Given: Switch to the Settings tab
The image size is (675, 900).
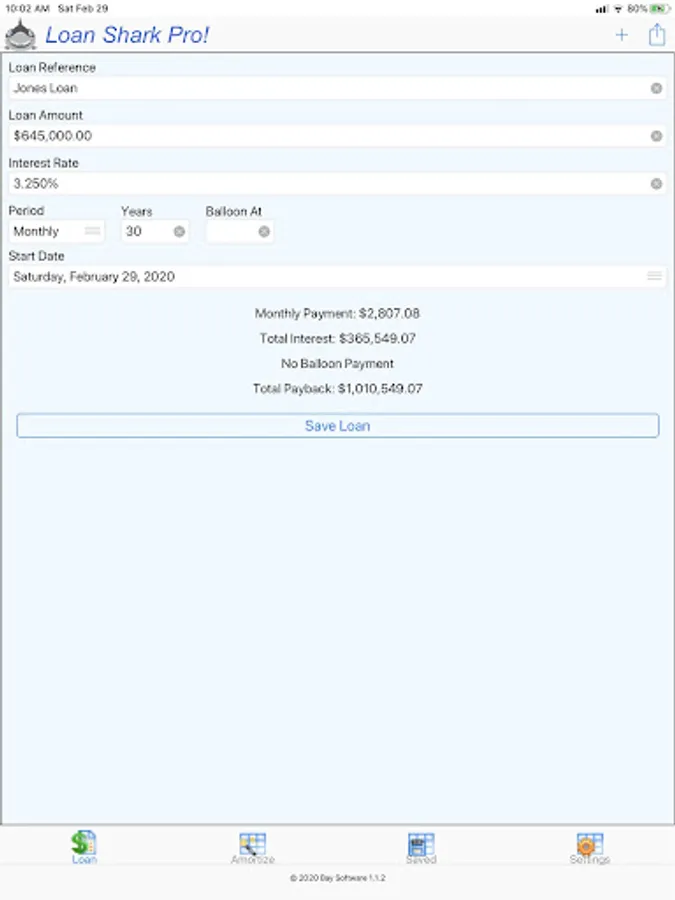Looking at the screenshot, I should click(x=589, y=848).
